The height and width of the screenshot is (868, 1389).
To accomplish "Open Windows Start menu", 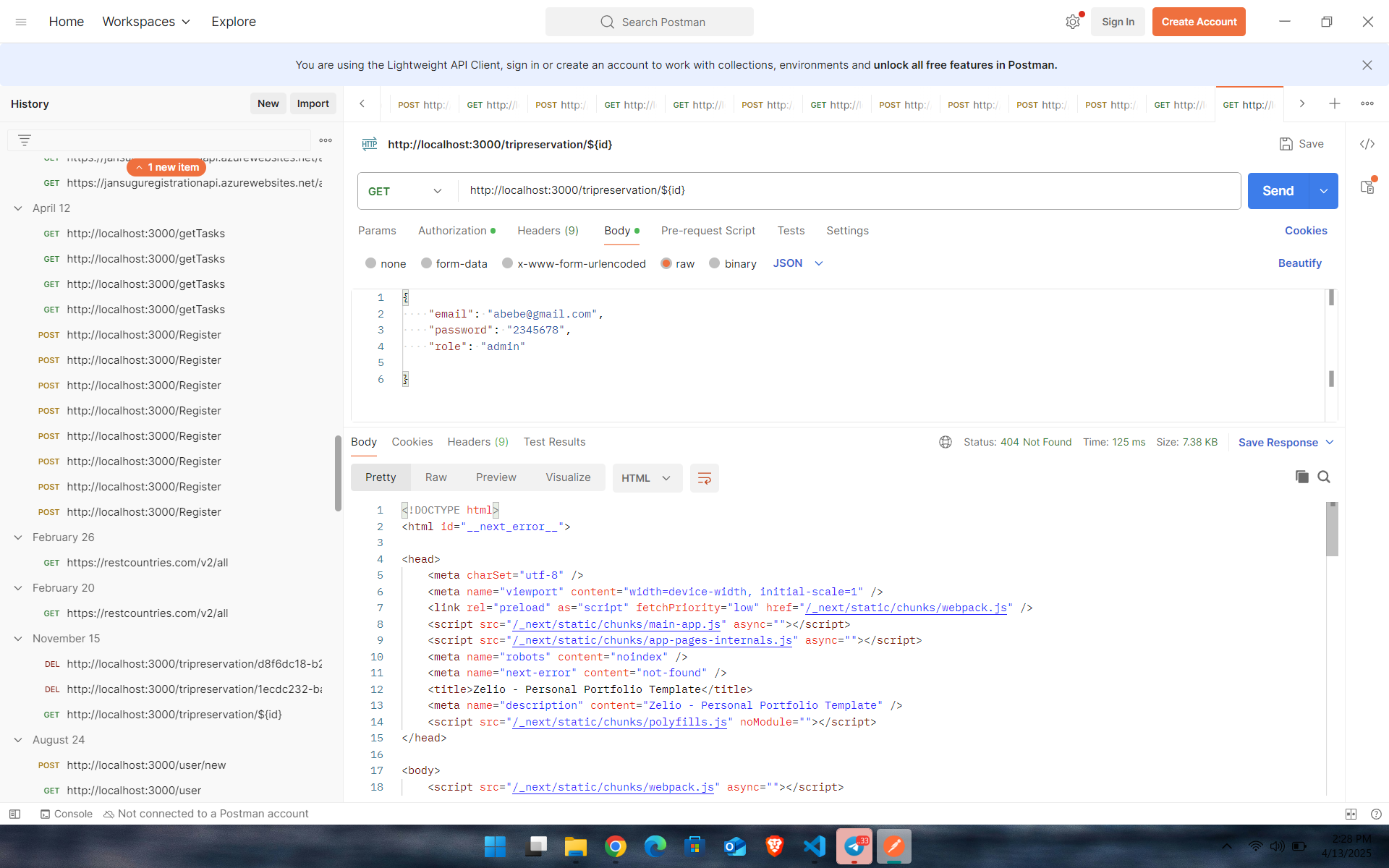I will click(496, 846).
